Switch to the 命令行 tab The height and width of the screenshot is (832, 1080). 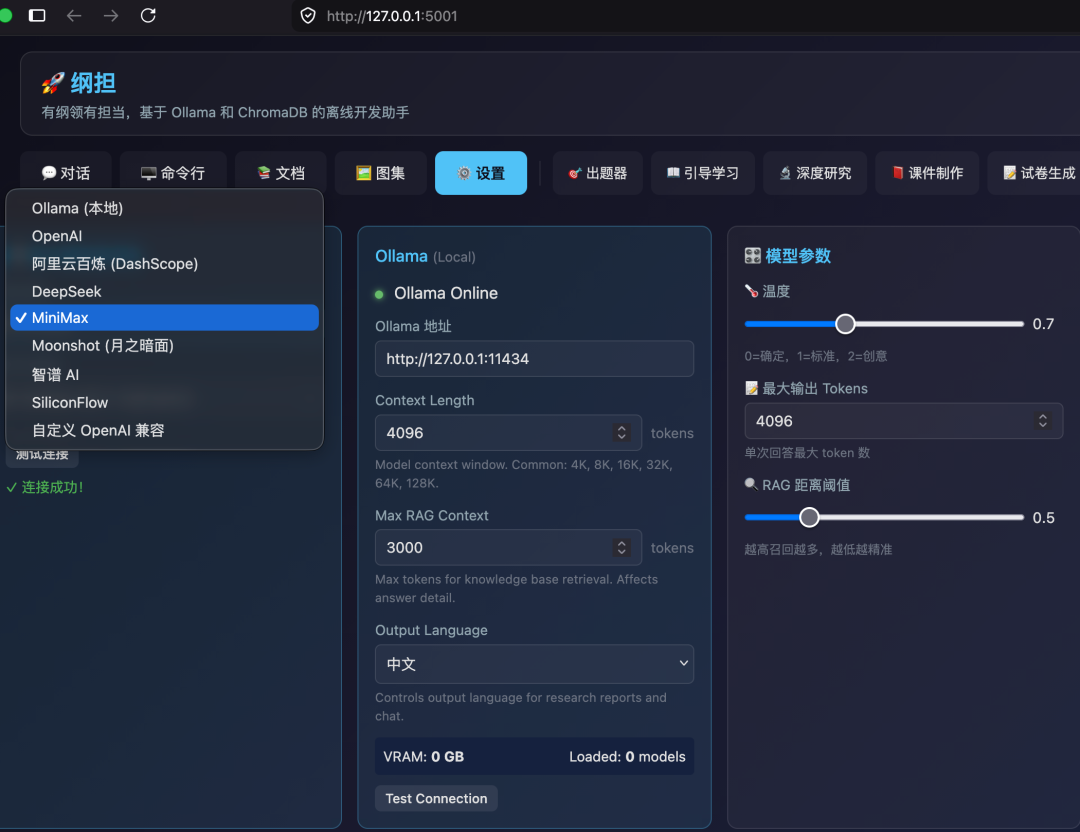(173, 173)
